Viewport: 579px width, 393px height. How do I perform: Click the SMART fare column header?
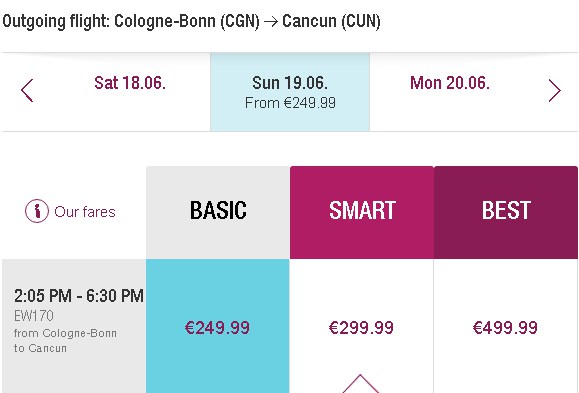(362, 212)
